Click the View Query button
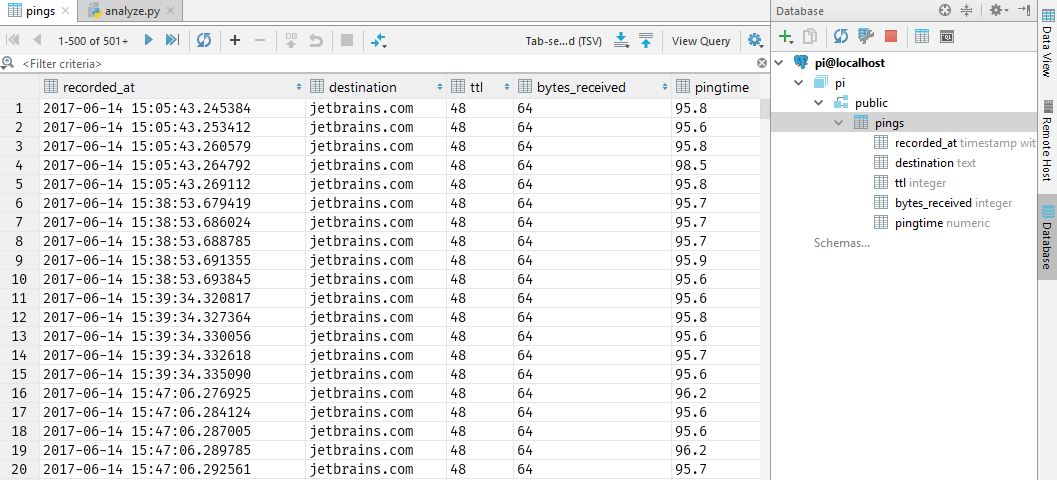 (x=701, y=41)
